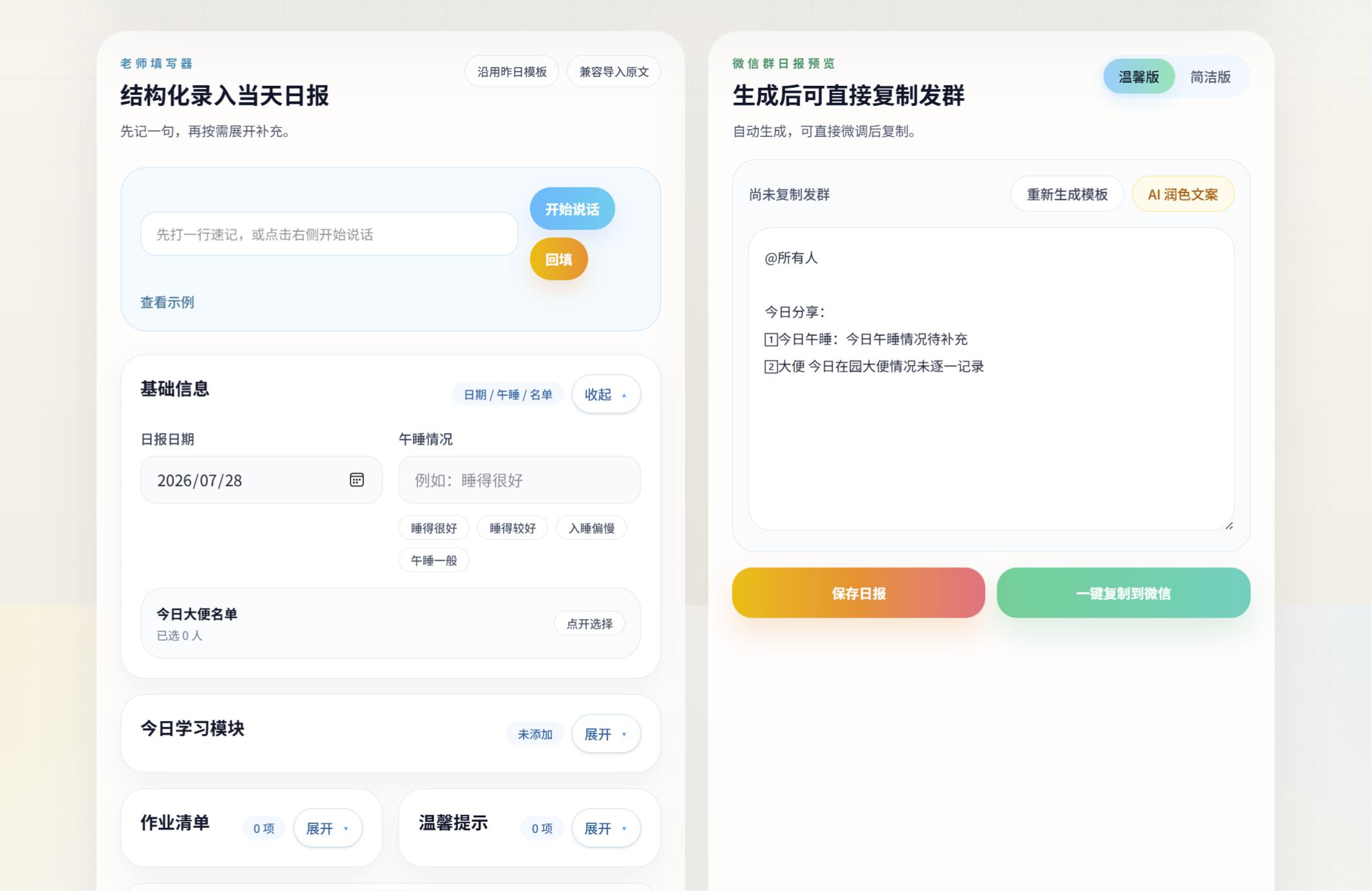Image resolution: width=1372 pixels, height=891 pixels.
Task: Select the 睡得较好 quick chip
Action: pos(512,528)
